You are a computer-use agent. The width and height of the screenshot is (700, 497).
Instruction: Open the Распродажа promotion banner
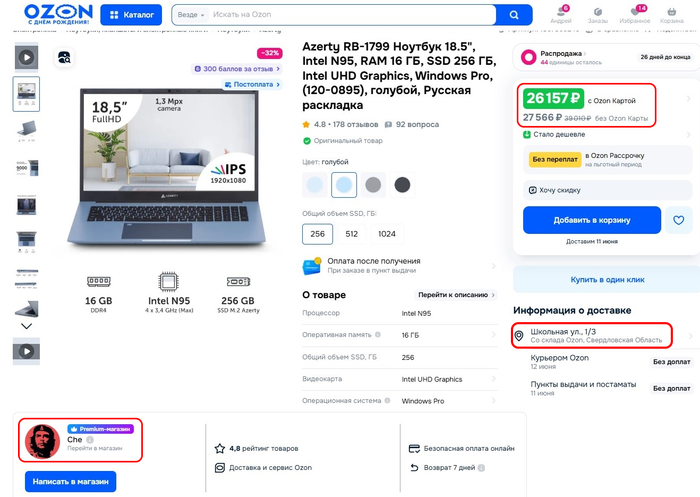coord(606,57)
